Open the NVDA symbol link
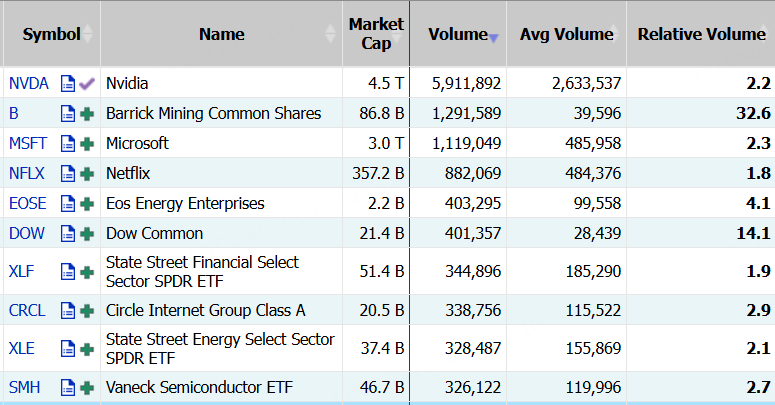775x405 pixels. pos(28,83)
